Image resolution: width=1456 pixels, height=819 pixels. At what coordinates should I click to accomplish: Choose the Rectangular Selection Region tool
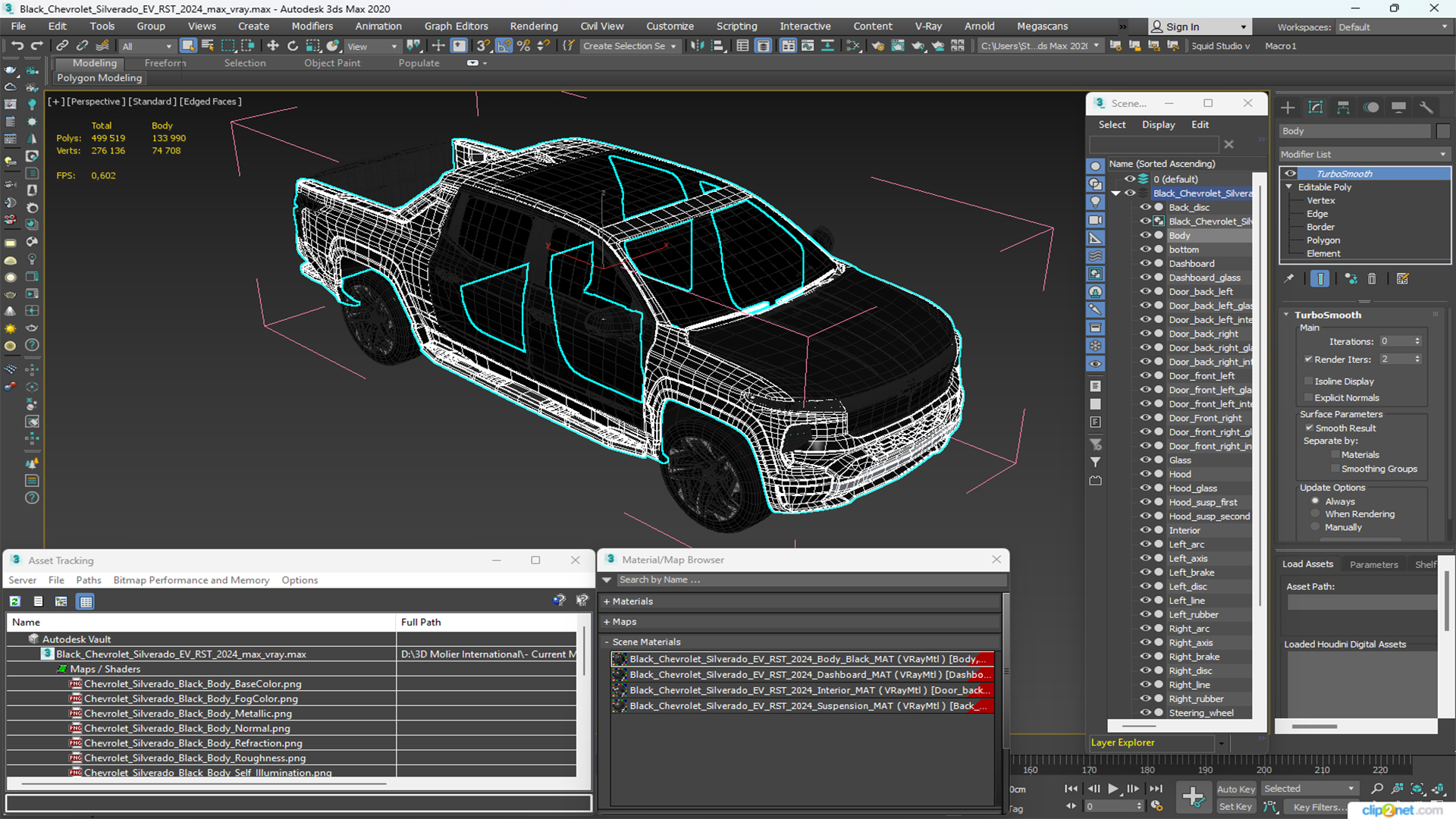(x=227, y=45)
